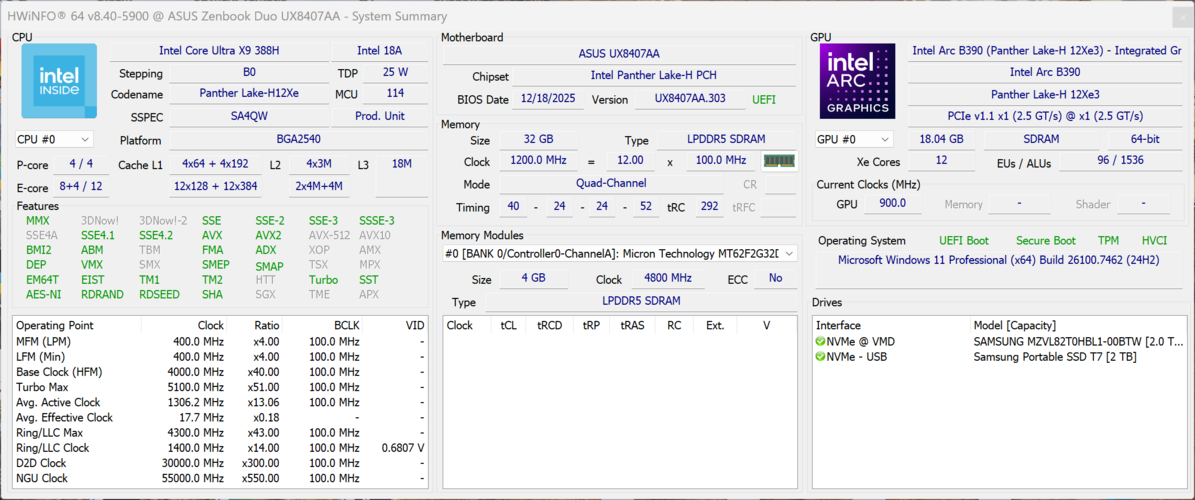The height and width of the screenshot is (500, 1195).
Task: Click the green check icon beside NVMe @ VMD
Action: coord(821,342)
